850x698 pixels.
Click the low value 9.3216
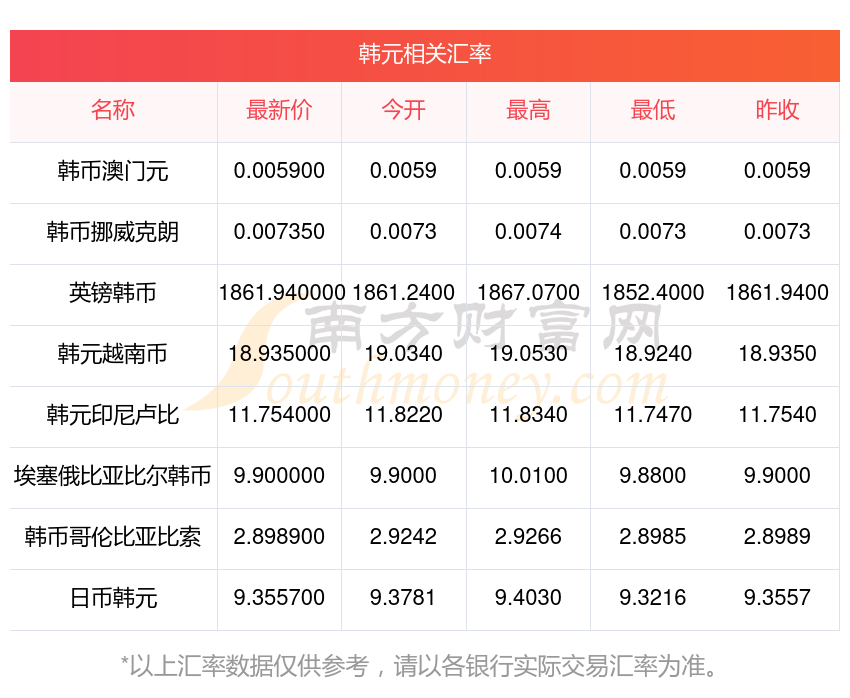pos(653,598)
